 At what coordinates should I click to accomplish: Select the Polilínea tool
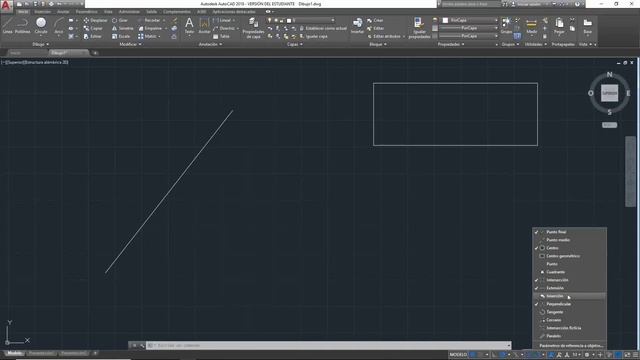pyautogui.click(x=22, y=25)
